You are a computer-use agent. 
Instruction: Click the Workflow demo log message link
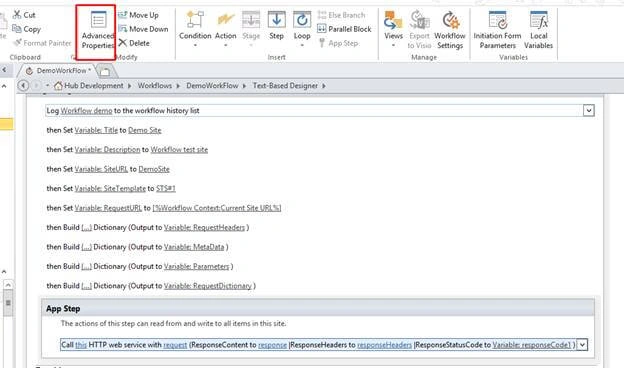(86, 111)
